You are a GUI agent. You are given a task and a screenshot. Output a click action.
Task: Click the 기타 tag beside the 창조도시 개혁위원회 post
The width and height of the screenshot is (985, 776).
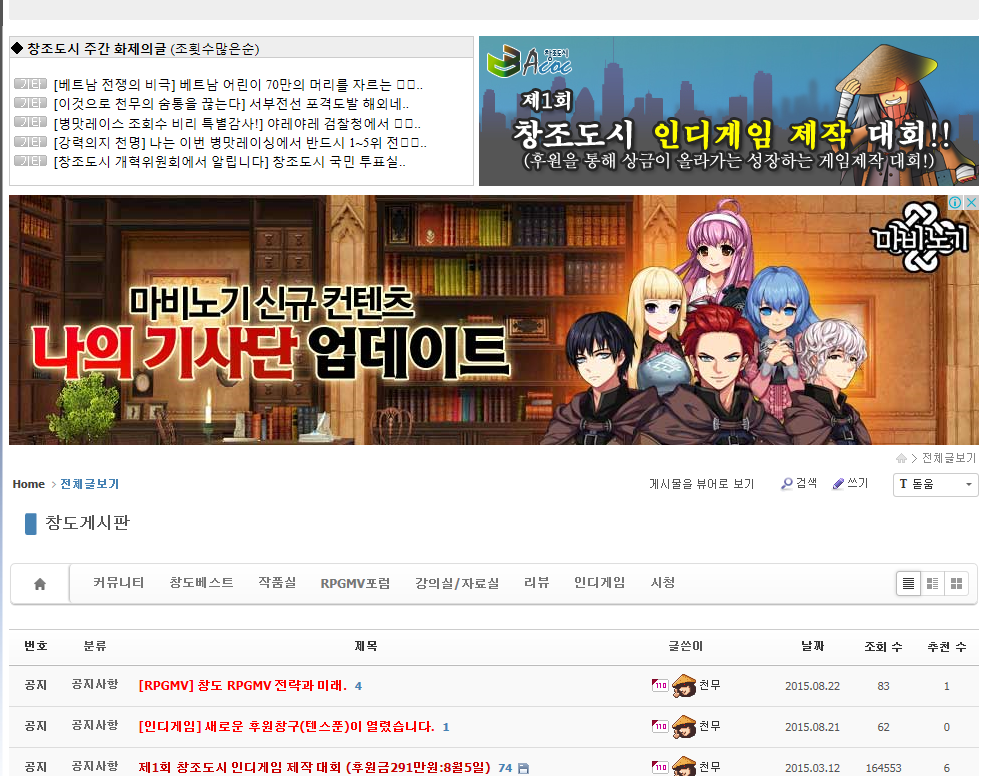(x=31, y=161)
